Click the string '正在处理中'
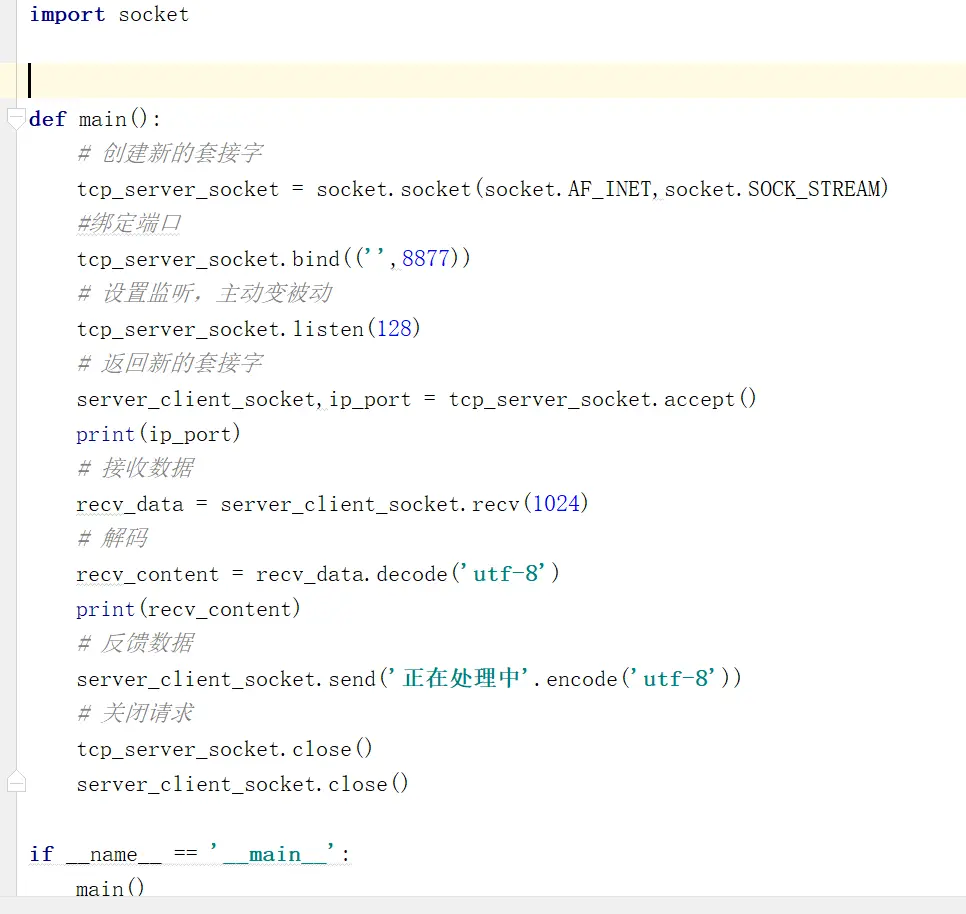This screenshot has width=966, height=914. click(461, 678)
